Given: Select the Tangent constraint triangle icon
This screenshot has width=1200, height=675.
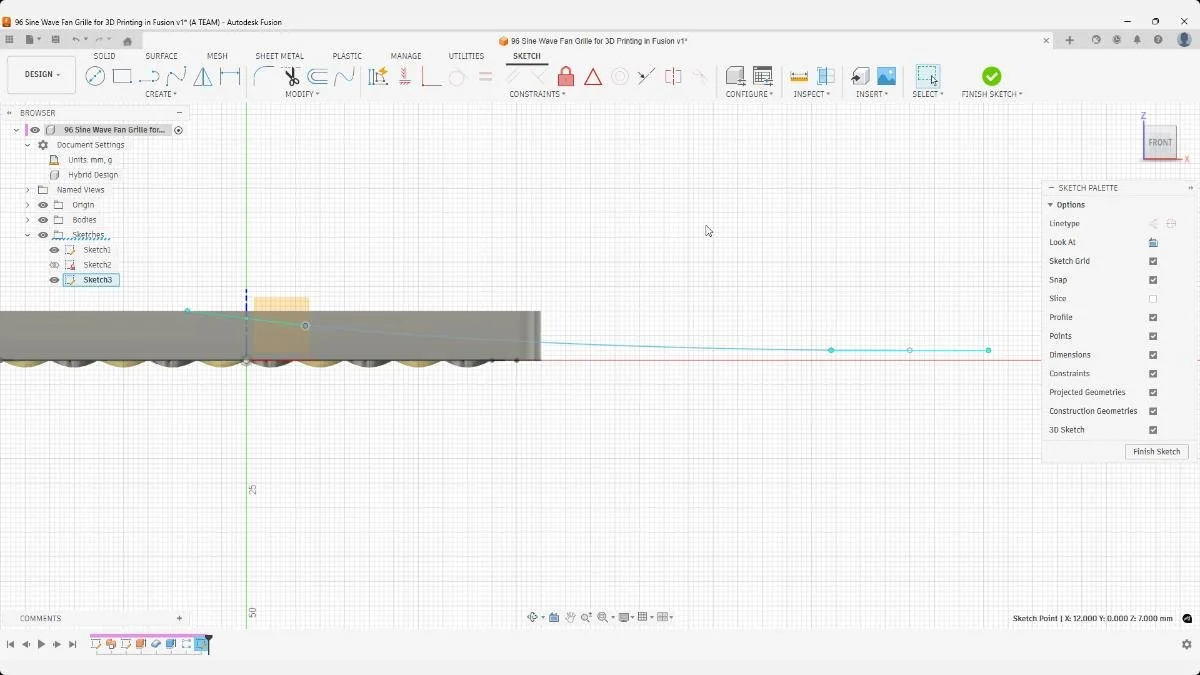Looking at the screenshot, I should coord(593,77).
